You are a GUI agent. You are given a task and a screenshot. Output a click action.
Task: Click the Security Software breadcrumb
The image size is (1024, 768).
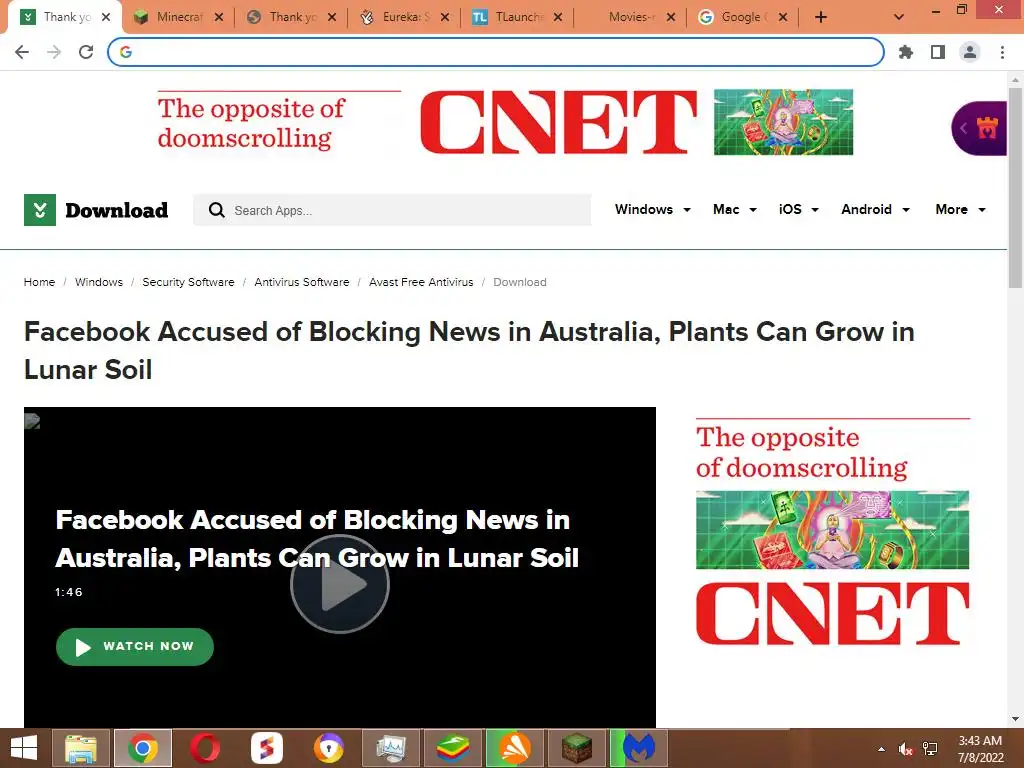click(x=188, y=282)
